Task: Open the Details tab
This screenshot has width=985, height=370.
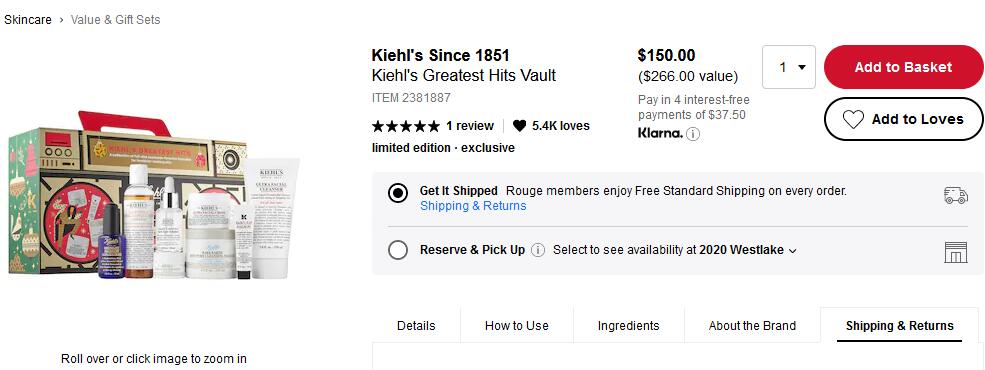Action: (416, 326)
